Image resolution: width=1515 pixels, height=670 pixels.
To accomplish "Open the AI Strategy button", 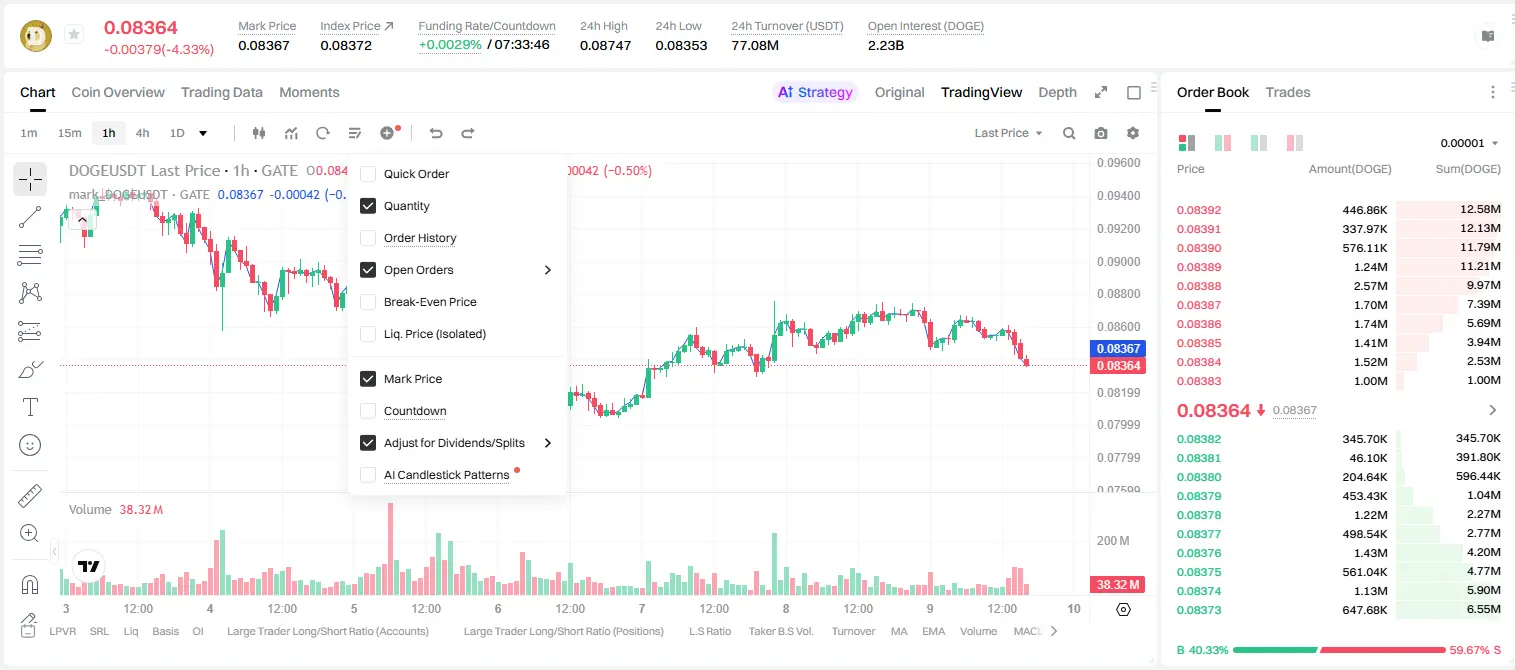I will (815, 92).
